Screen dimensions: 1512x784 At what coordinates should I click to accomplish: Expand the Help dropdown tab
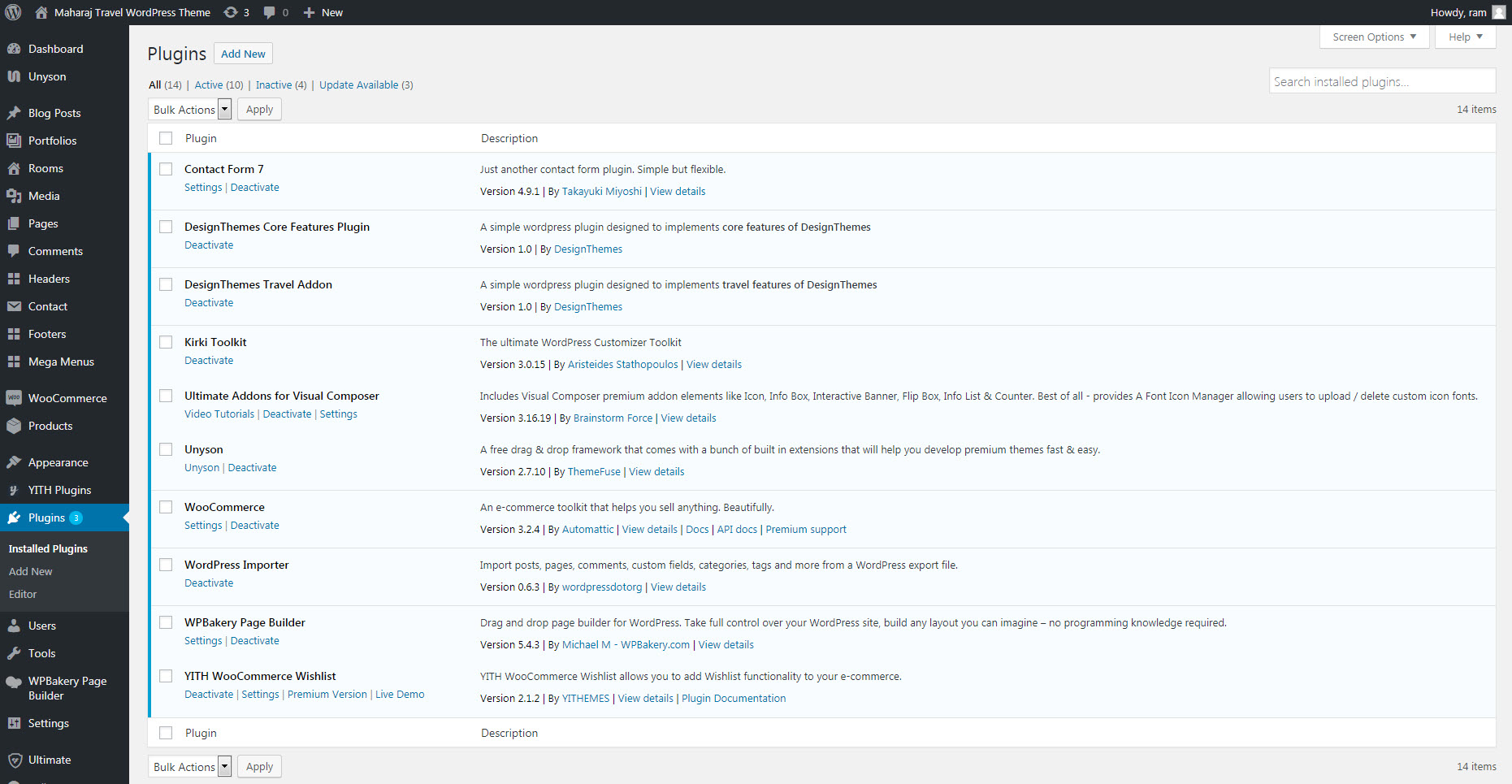(x=1465, y=37)
